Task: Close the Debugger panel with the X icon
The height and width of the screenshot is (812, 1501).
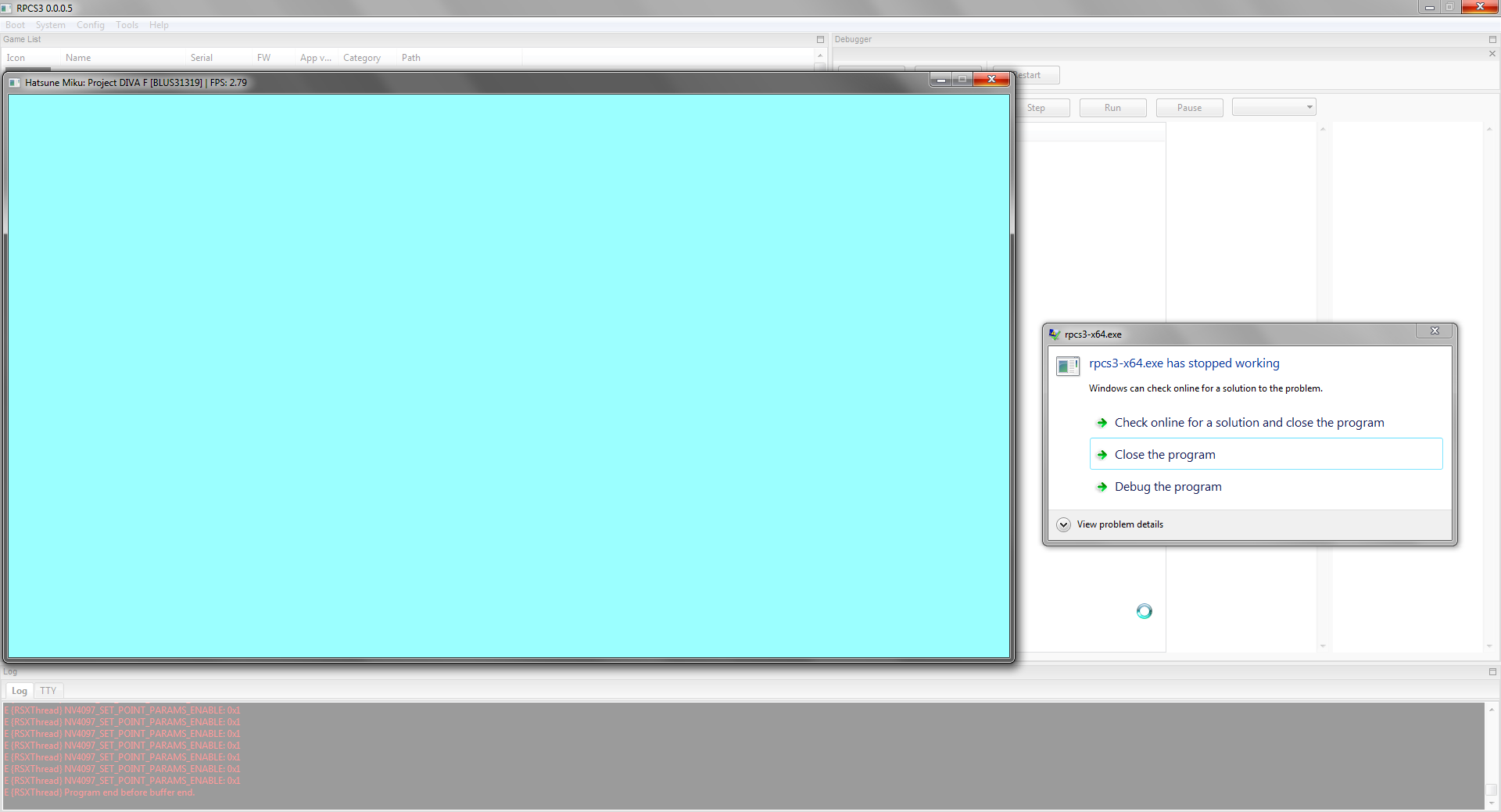Action: [1492, 54]
